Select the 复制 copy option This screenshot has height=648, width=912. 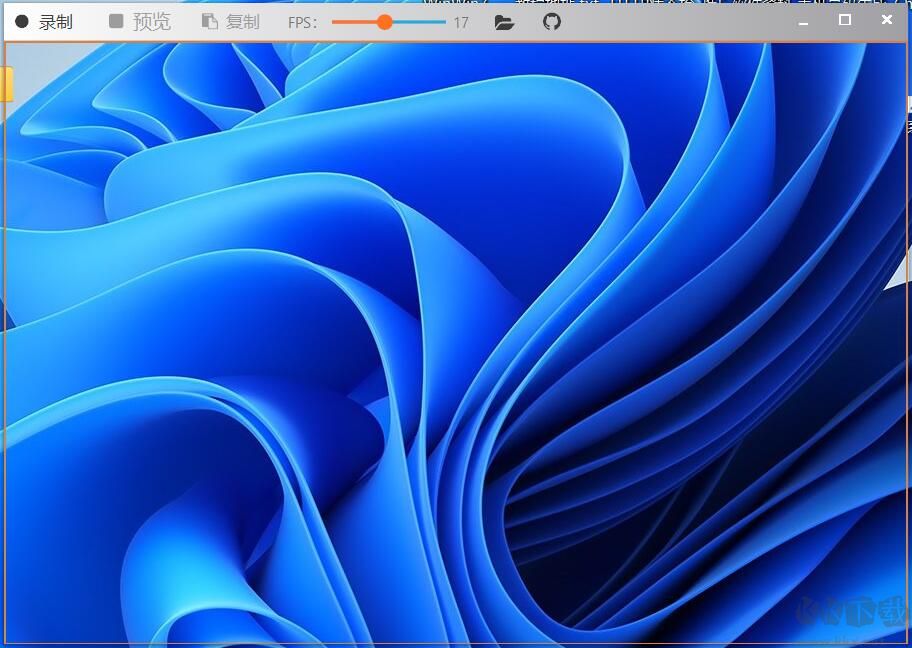(243, 22)
